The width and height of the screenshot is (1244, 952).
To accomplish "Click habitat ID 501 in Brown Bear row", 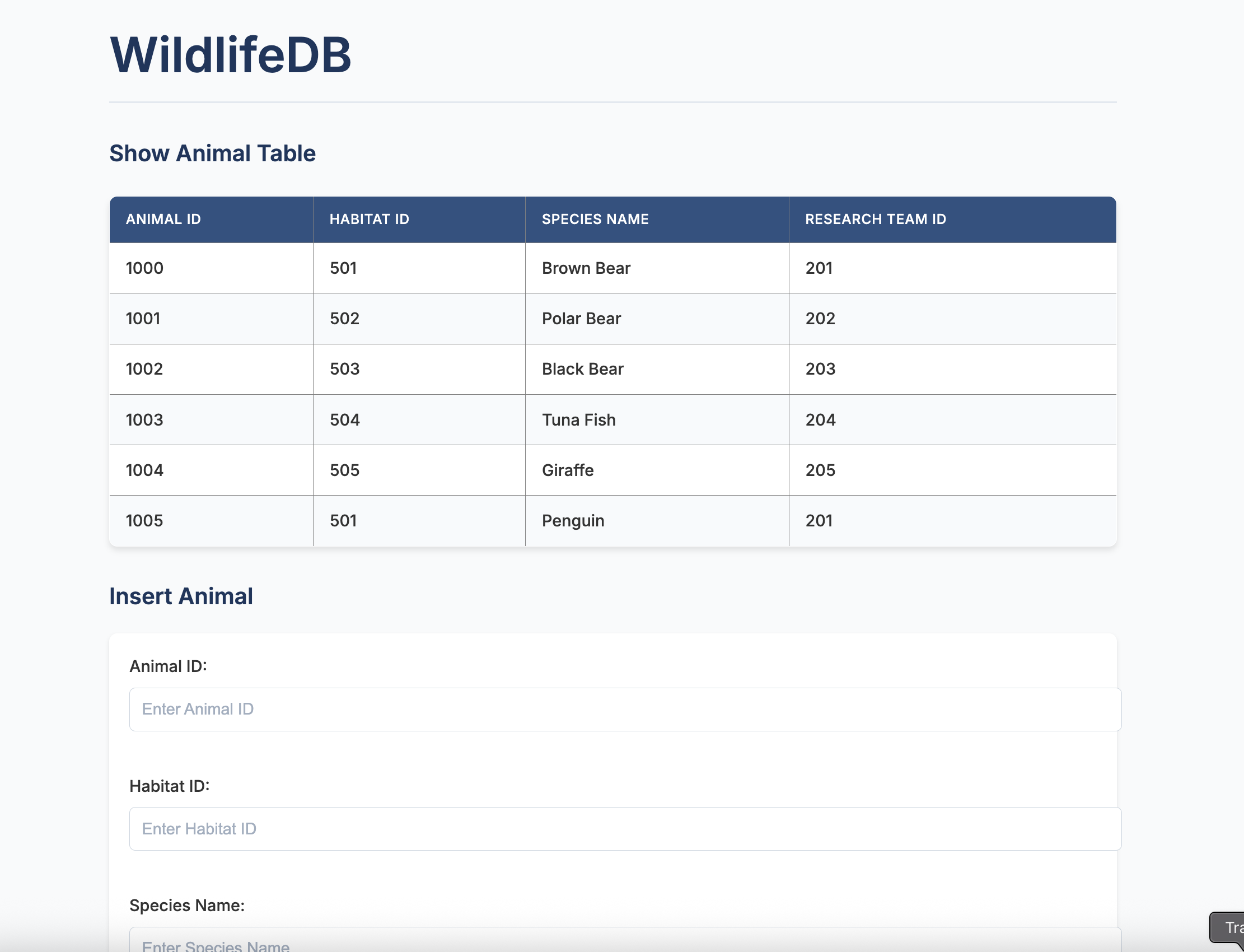I will pyautogui.click(x=419, y=268).
